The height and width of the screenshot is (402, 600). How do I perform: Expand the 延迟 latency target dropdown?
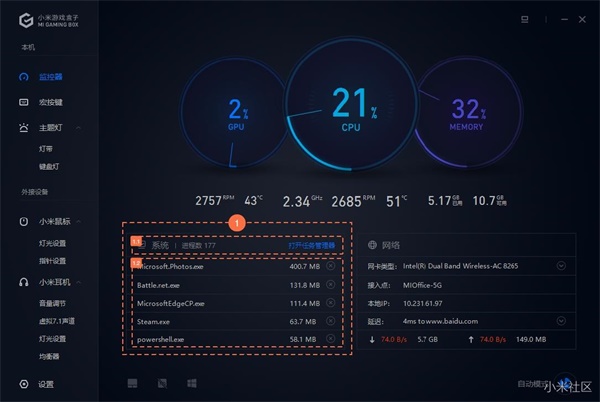tap(561, 321)
